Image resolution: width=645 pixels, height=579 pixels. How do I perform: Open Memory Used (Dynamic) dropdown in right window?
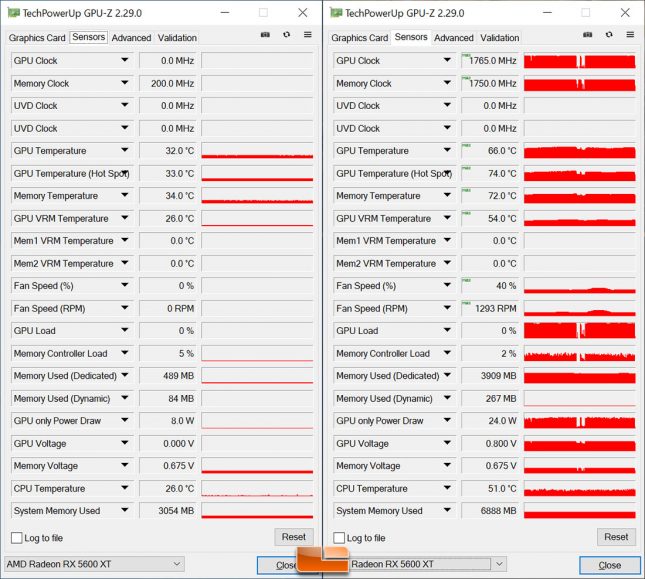447,398
